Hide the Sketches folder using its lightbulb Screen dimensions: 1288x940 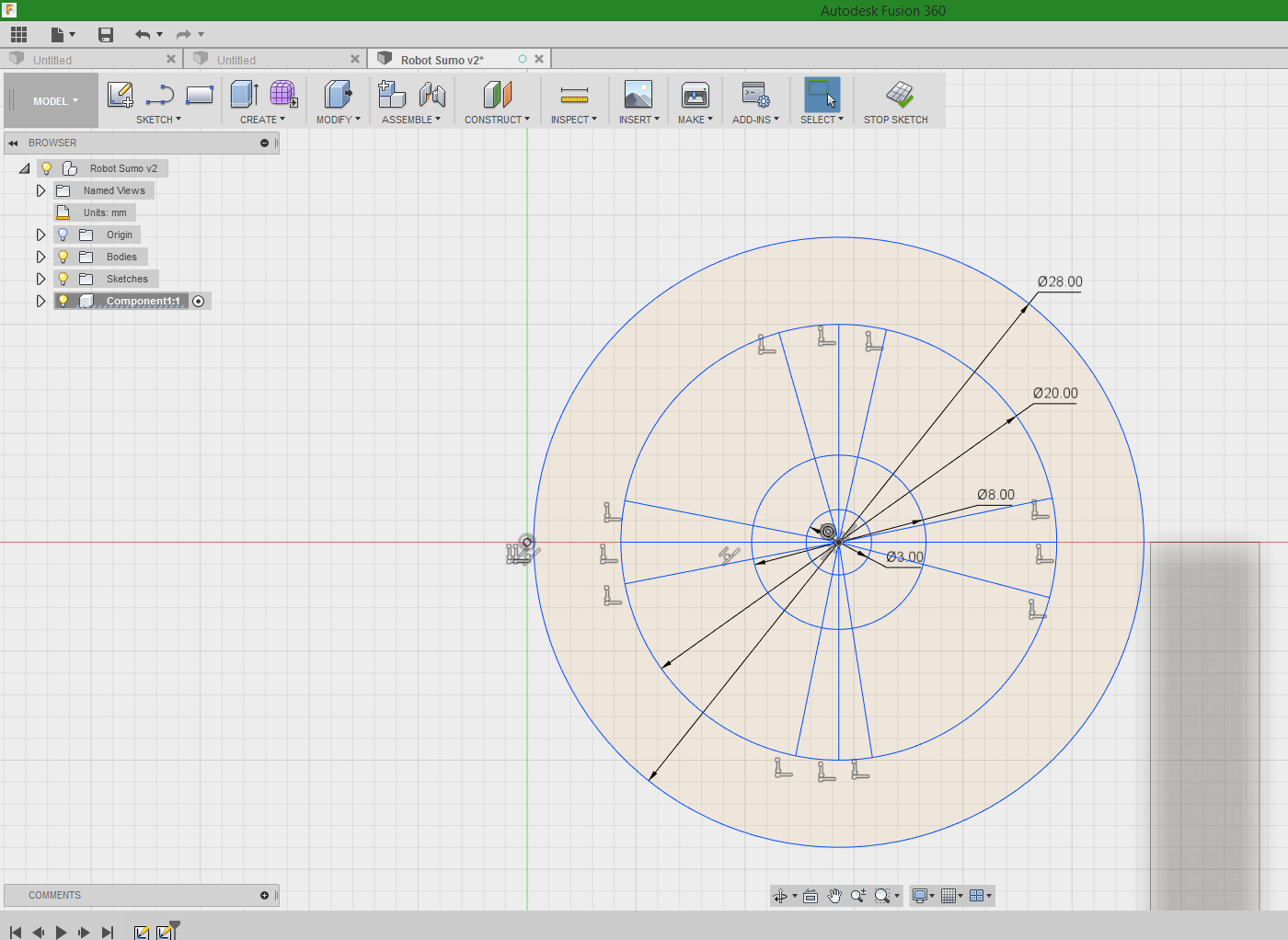tap(63, 279)
